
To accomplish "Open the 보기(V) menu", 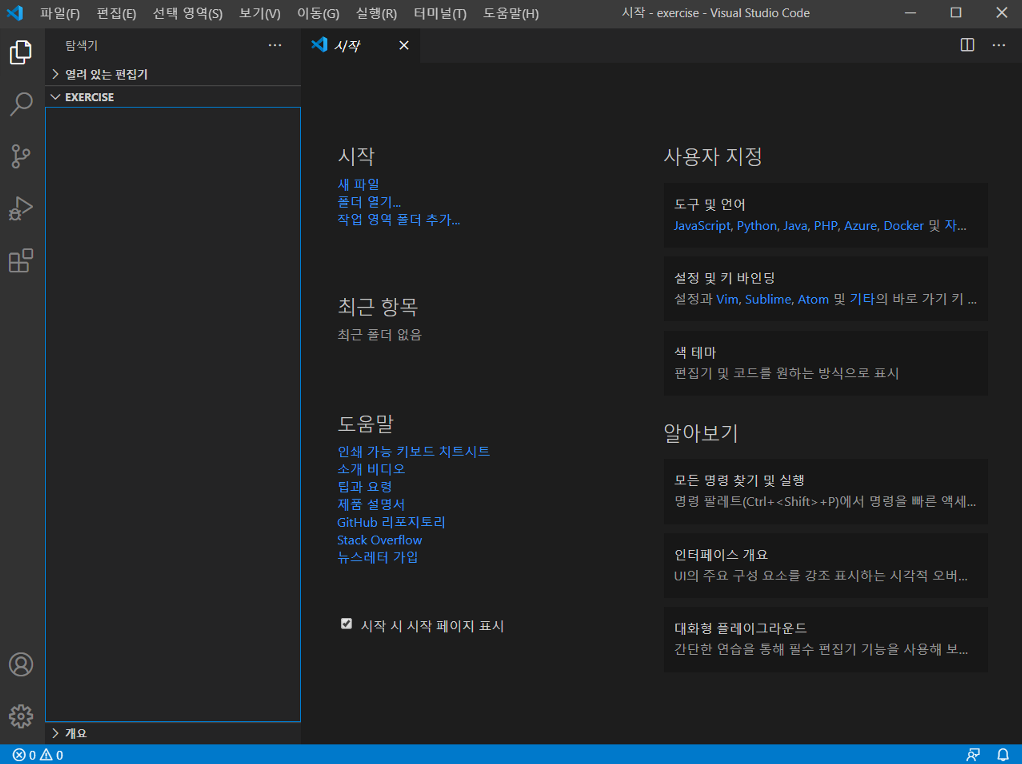I will 259,13.
